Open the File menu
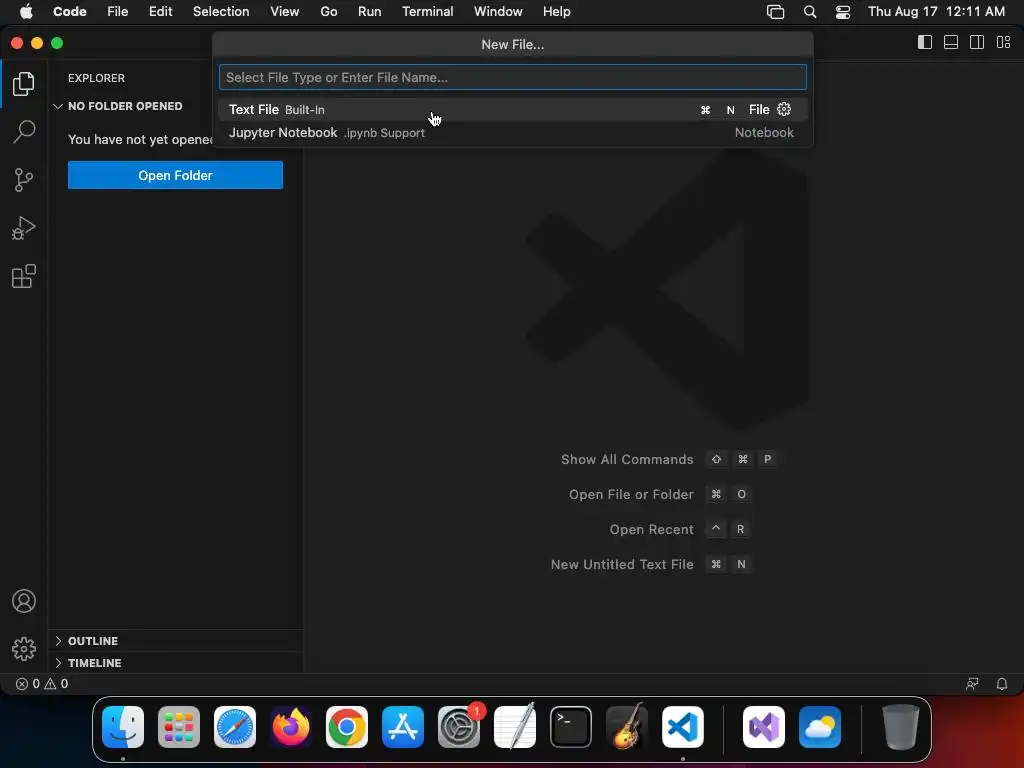Viewport: 1024px width, 768px height. [118, 11]
